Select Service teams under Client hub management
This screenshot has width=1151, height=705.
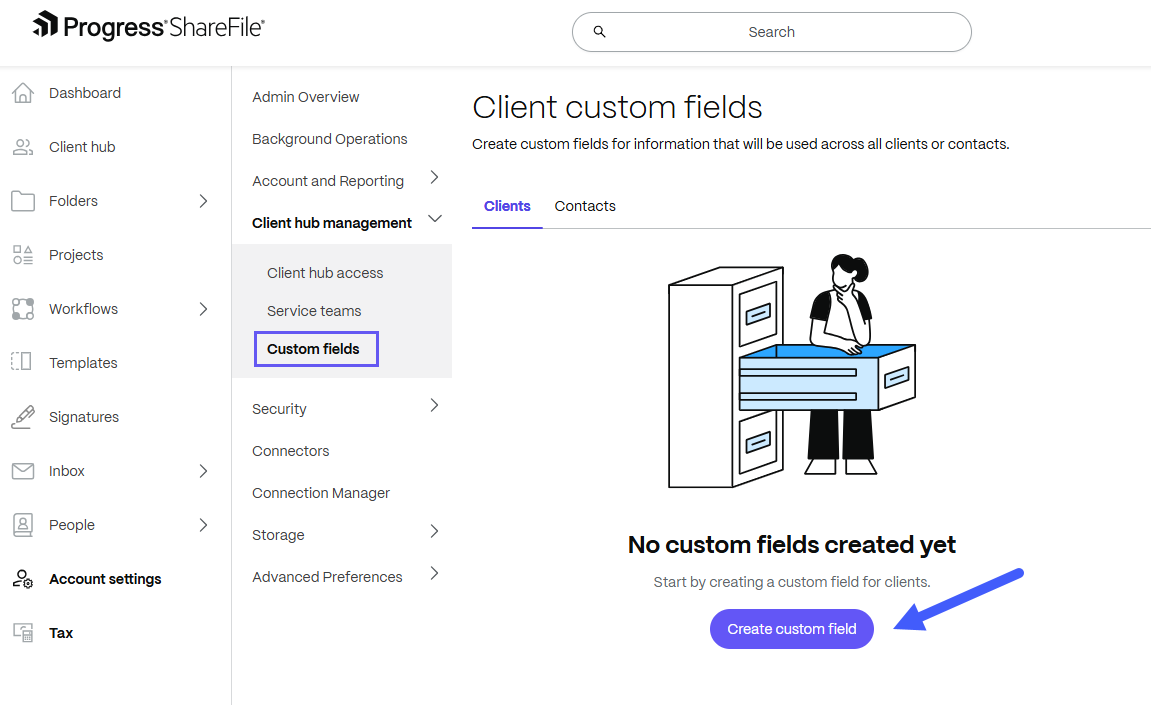coord(313,310)
